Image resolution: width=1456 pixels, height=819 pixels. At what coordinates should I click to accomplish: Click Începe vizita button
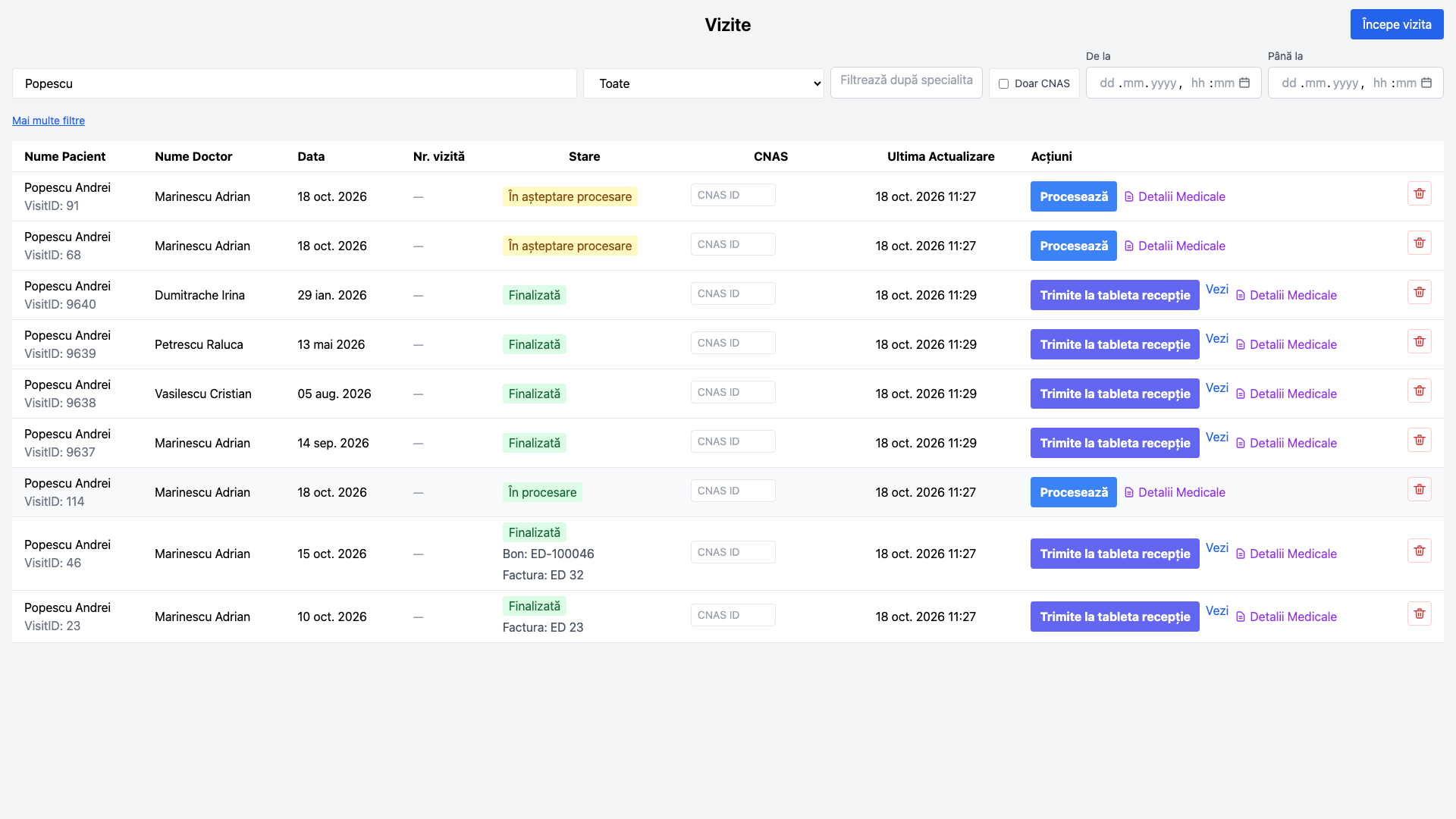click(1397, 24)
